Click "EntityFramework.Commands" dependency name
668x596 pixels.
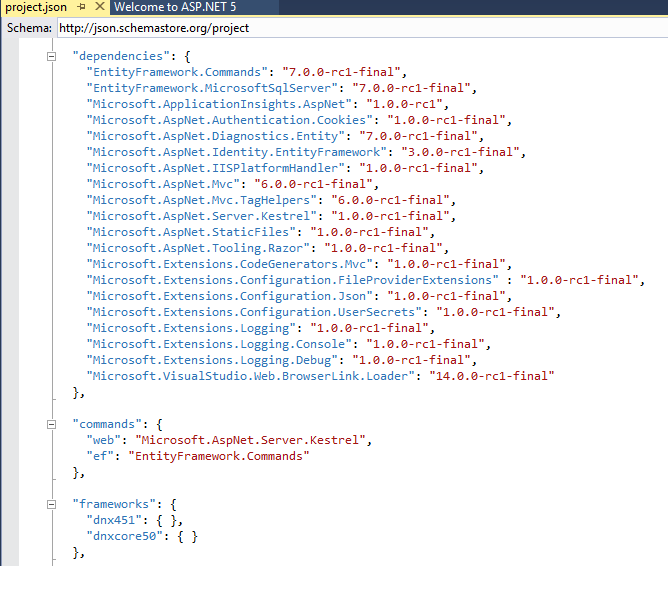177,72
